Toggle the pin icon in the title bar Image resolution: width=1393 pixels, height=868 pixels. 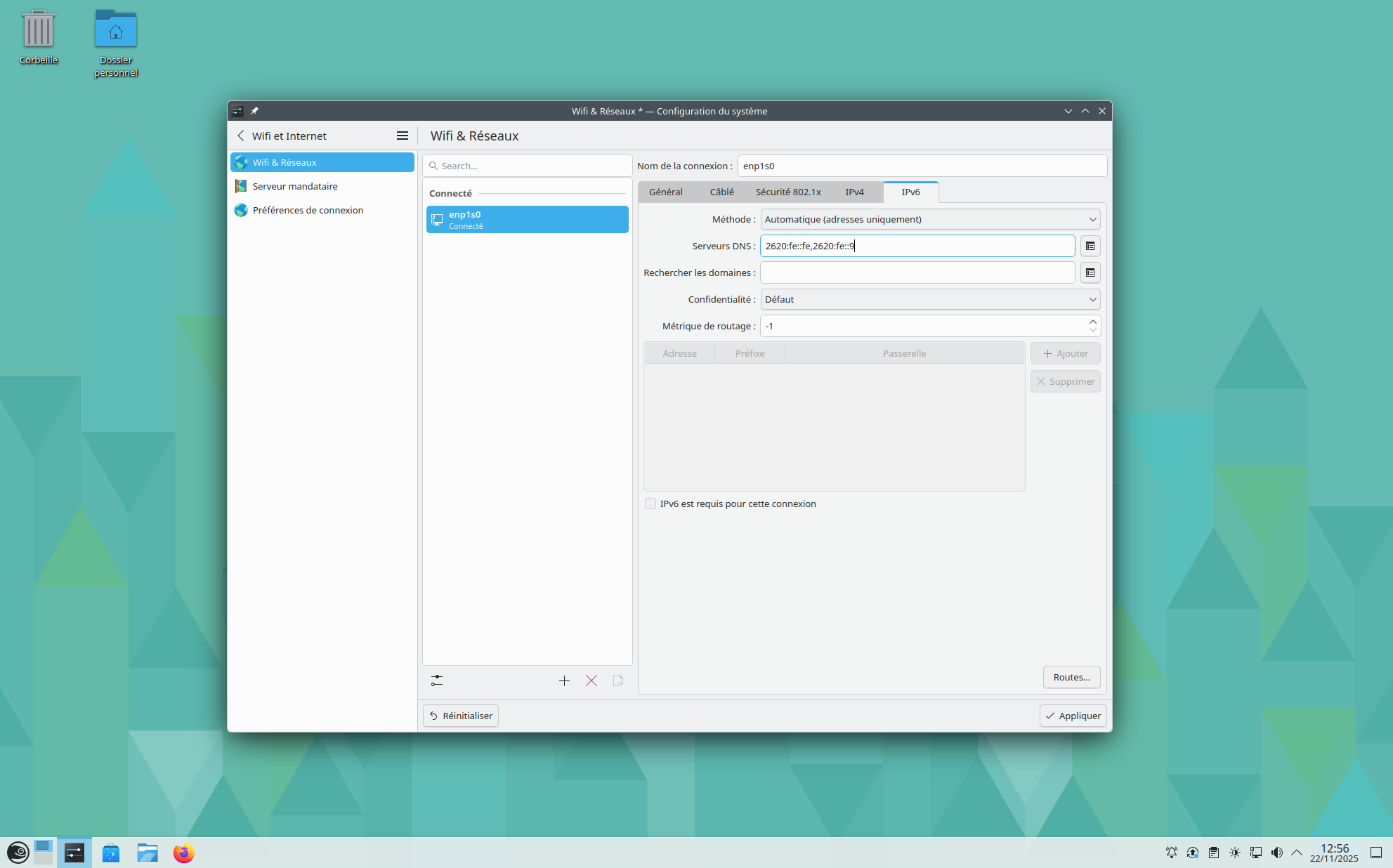pos(254,111)
